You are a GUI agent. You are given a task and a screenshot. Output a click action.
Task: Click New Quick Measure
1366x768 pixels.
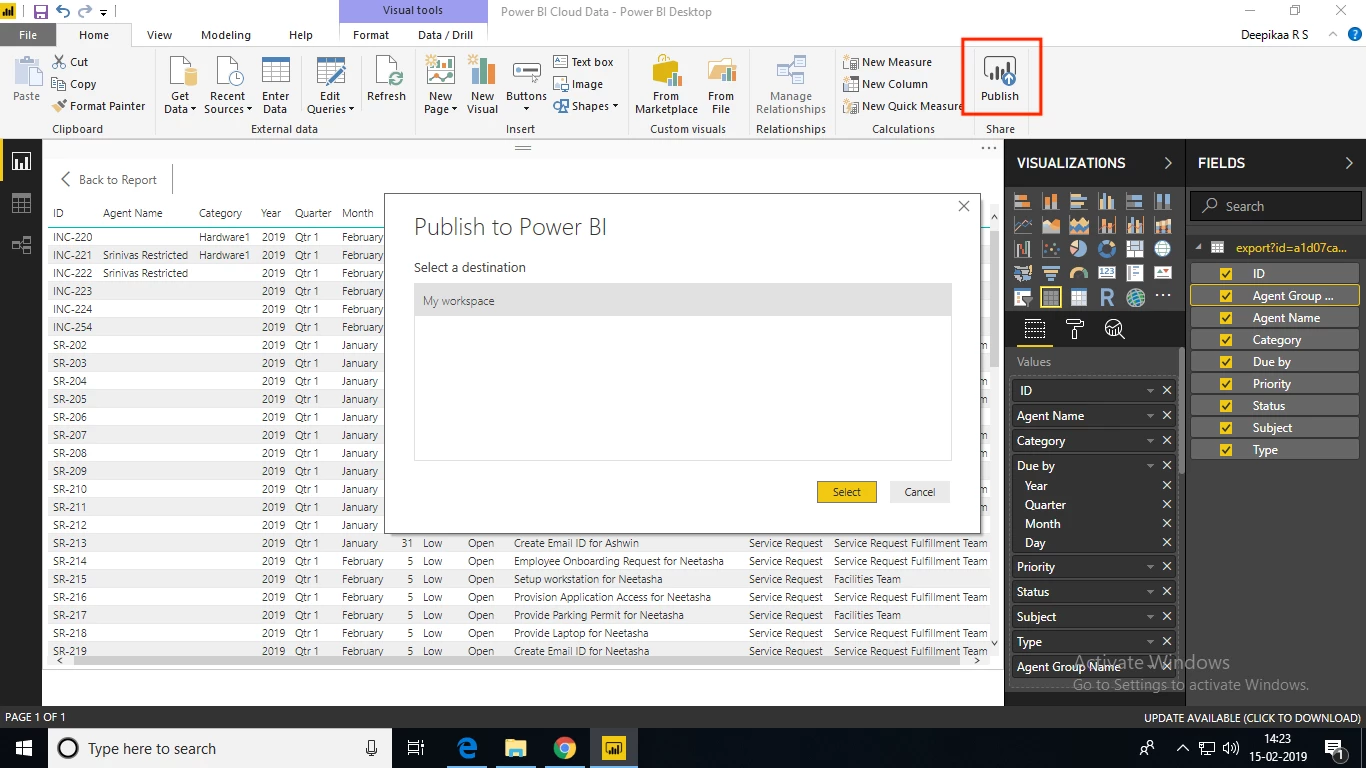click(x=903, y=106)
